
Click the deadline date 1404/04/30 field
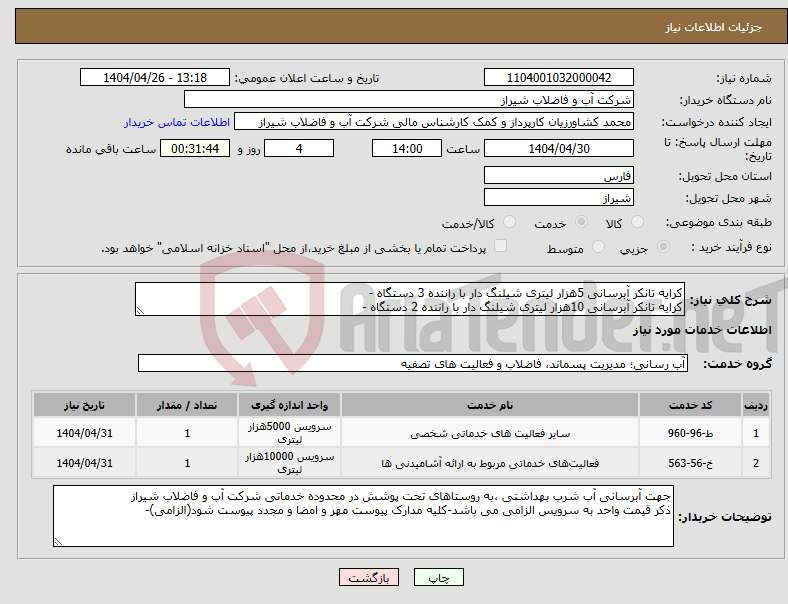click(x=559, y=148)
